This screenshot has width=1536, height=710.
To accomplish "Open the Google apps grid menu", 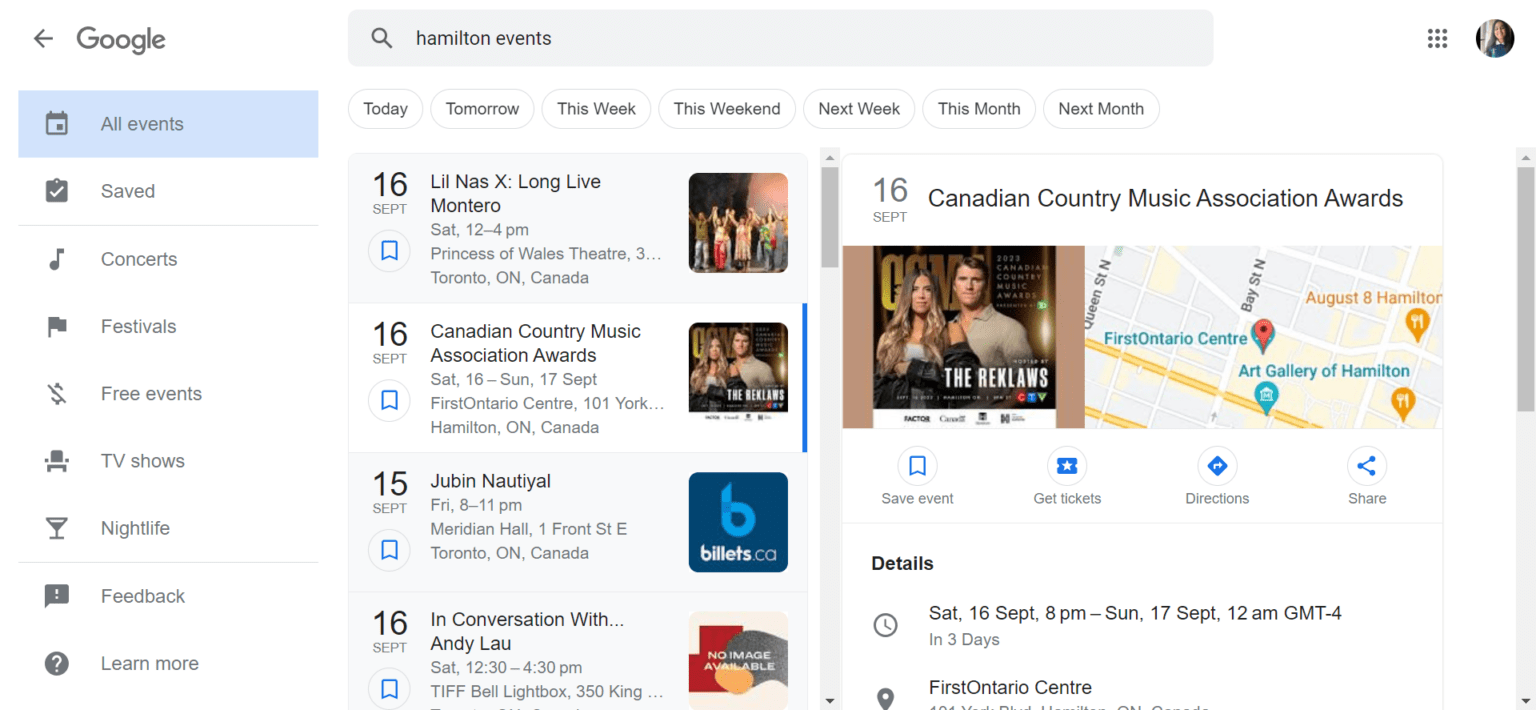I will point(1437,39).
